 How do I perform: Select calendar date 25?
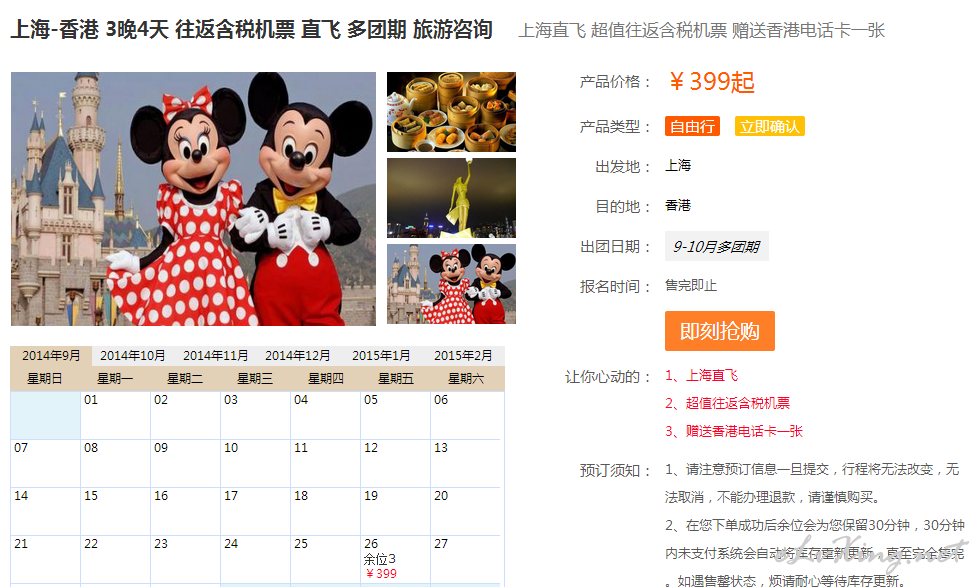point(325,560)
